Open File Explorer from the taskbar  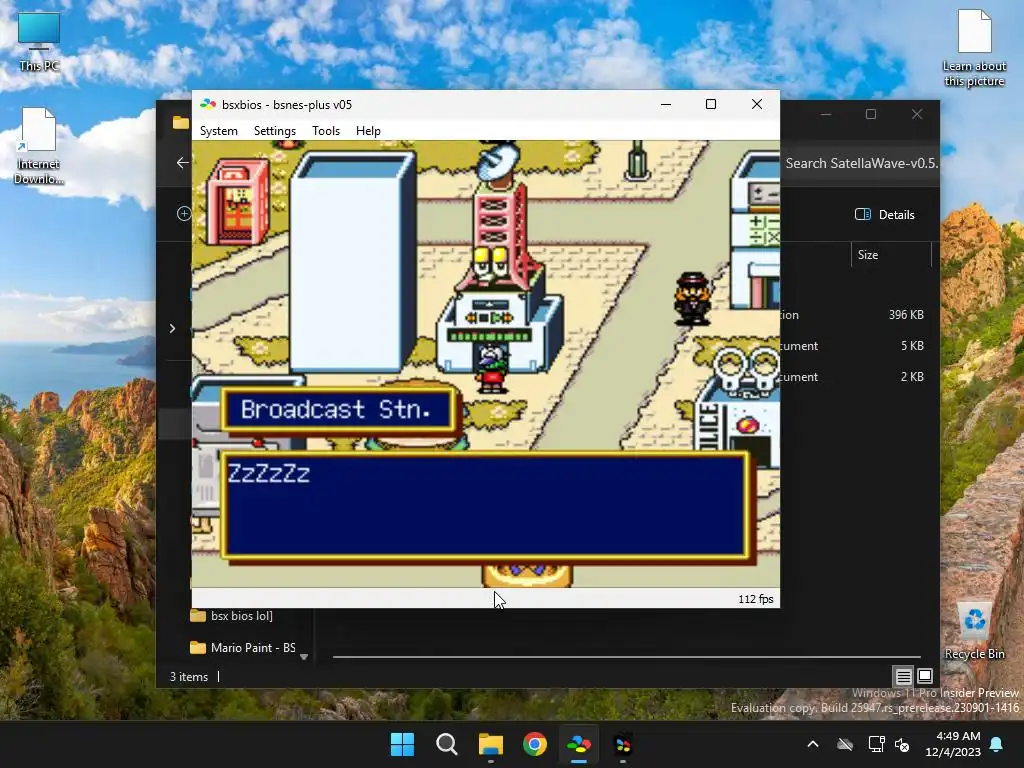[x=490, y=744]
